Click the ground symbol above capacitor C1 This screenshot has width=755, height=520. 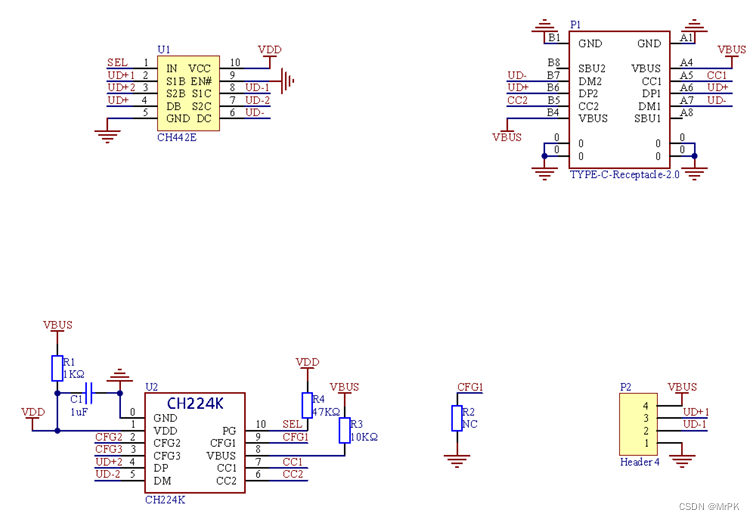pyautogui.click(x=119, y=375)
